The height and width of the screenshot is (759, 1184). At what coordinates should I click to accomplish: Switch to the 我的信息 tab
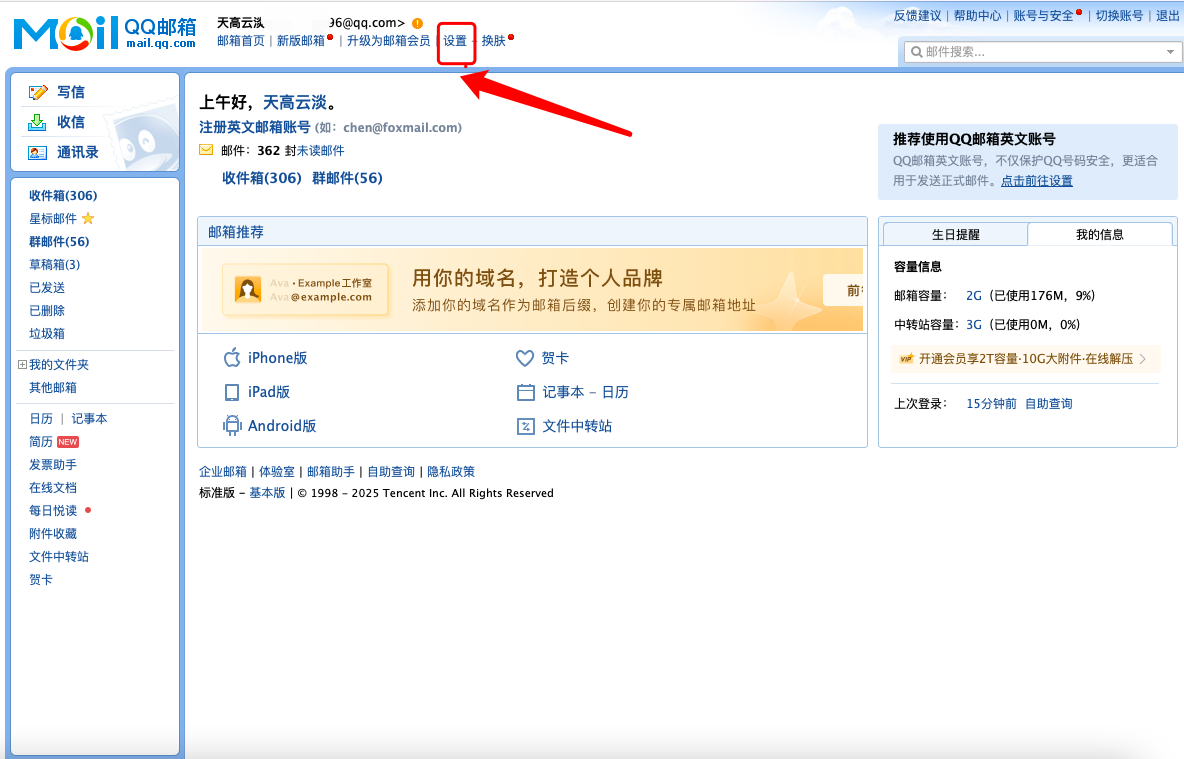tap(1099, 235)
